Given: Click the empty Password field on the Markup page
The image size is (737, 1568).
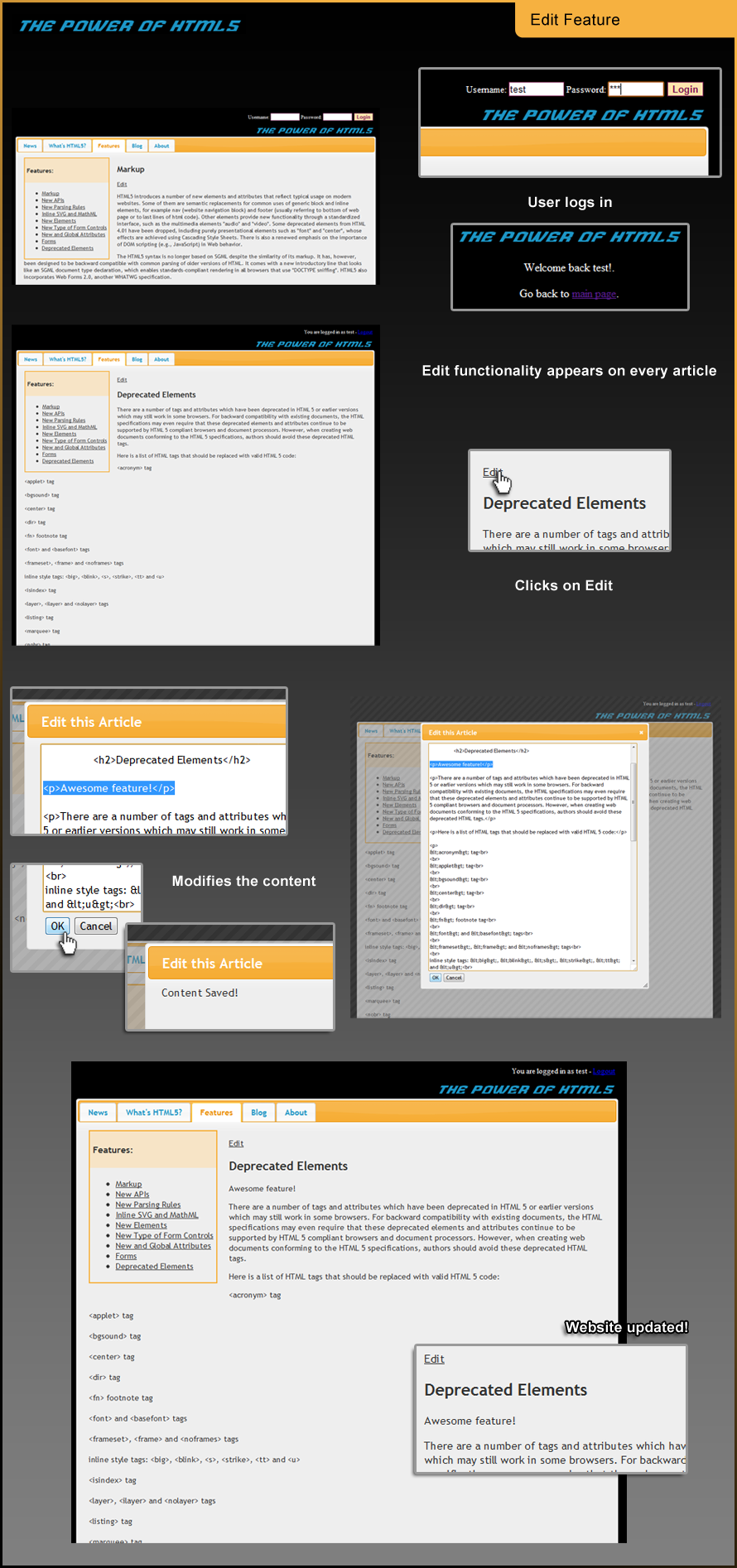Looking at the screenshot, I should (x=337, y=117).
